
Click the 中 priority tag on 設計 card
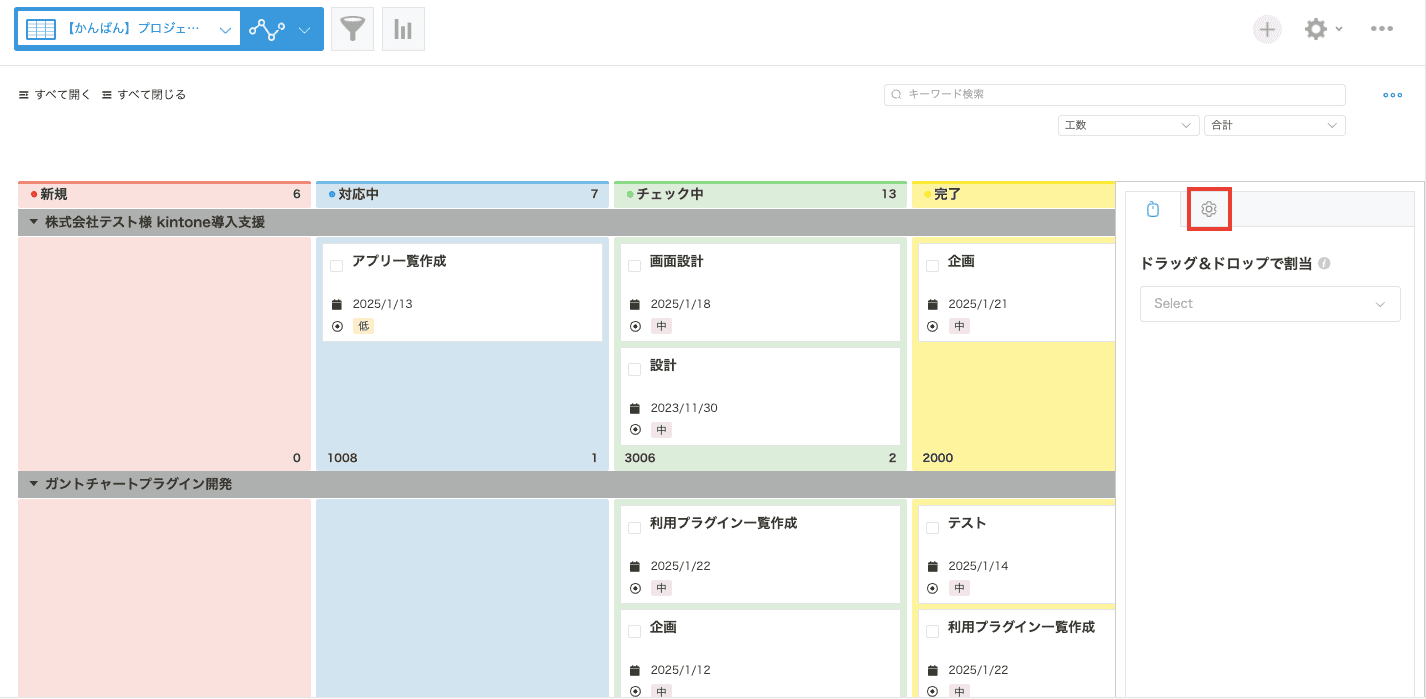pos(661,430)
